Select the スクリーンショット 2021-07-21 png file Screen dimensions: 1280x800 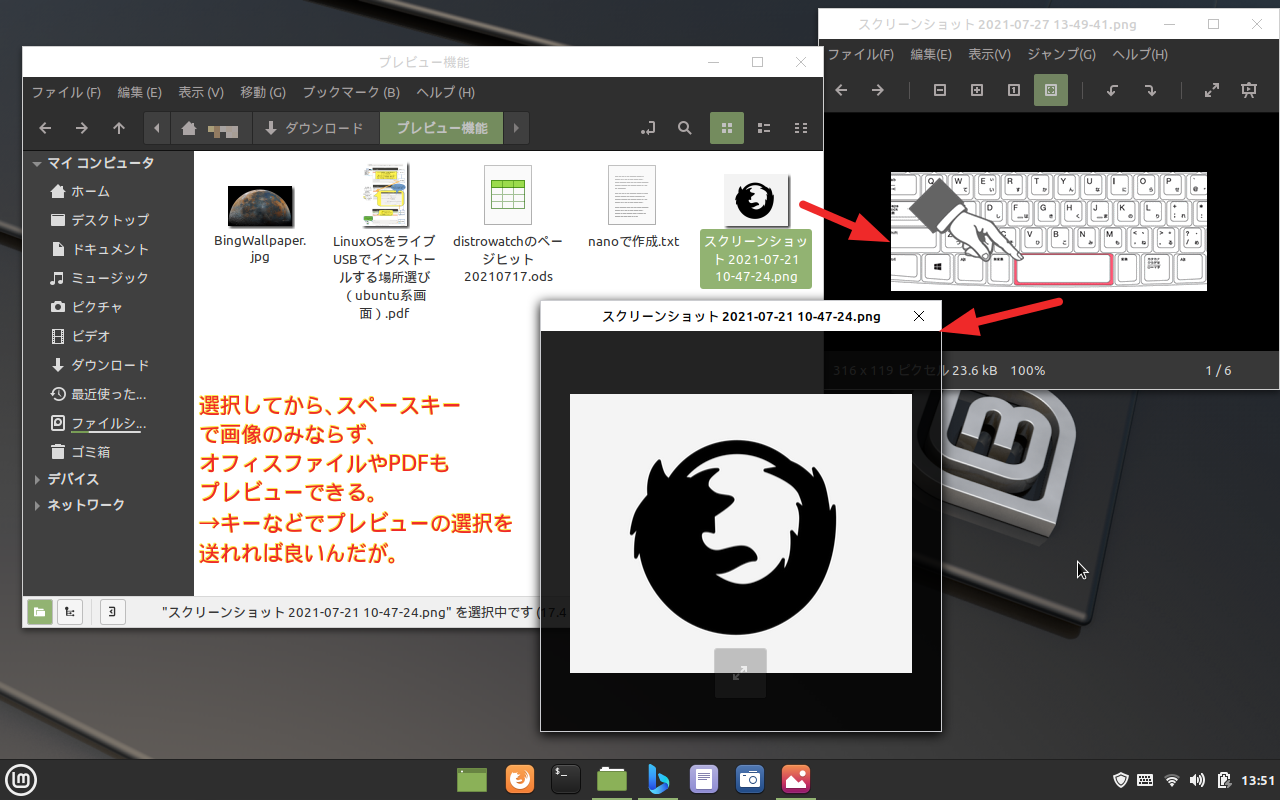(756, 229)
